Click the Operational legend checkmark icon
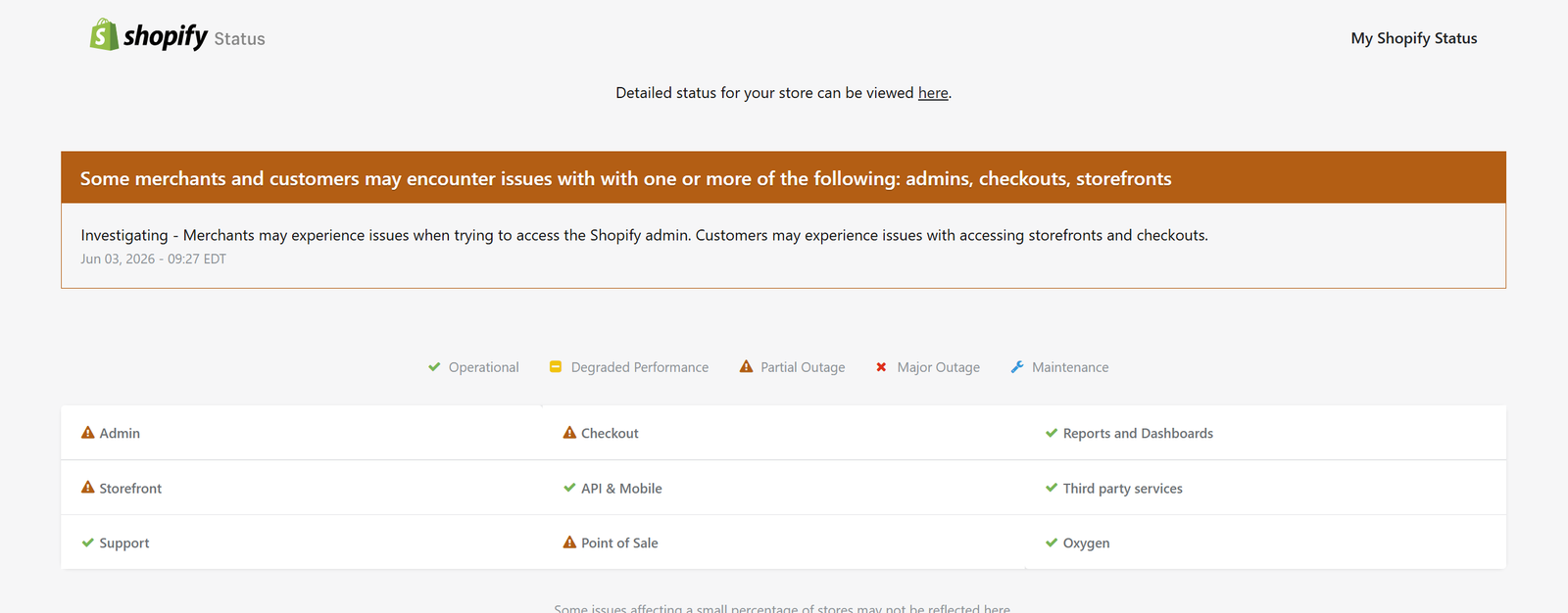The width and height of the screenshot is (1568, 613). [x=434, y=367]
